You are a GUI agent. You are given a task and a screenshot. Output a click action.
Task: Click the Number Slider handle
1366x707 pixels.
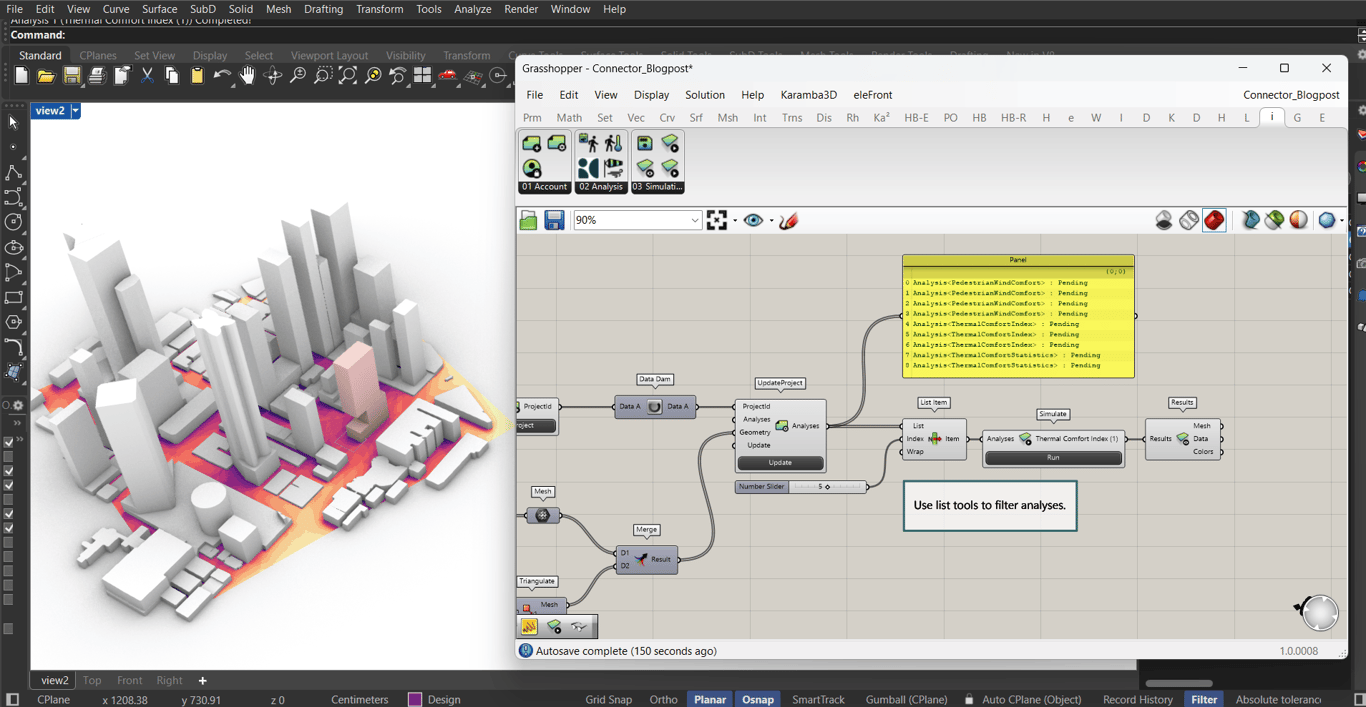[827, 487]
